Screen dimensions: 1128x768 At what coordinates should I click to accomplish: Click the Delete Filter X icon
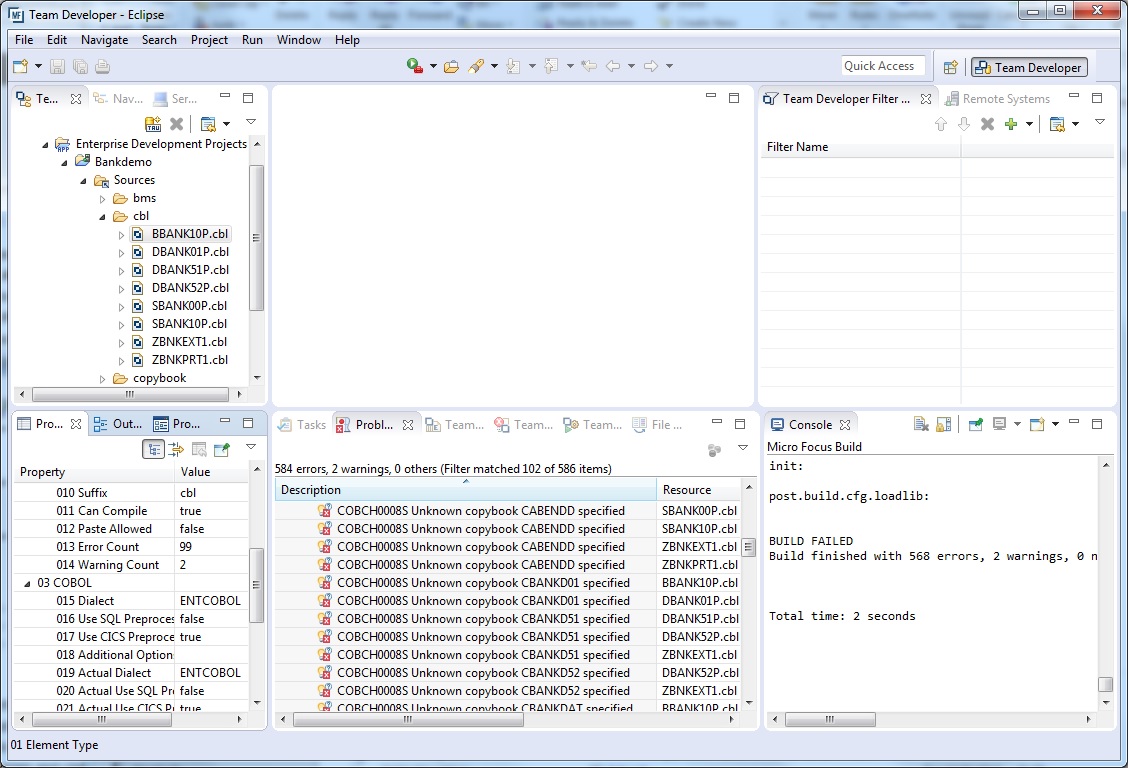(988, 124)
